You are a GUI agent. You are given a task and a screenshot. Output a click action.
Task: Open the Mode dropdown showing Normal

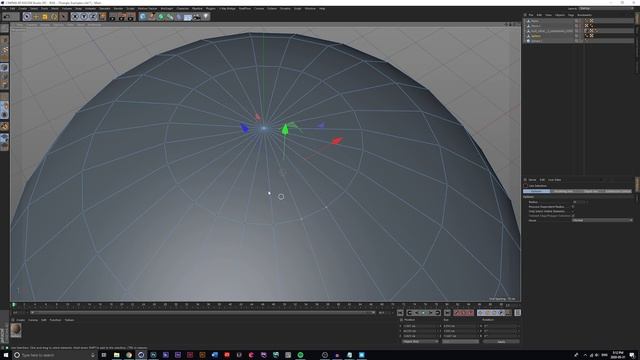(602, 220)
